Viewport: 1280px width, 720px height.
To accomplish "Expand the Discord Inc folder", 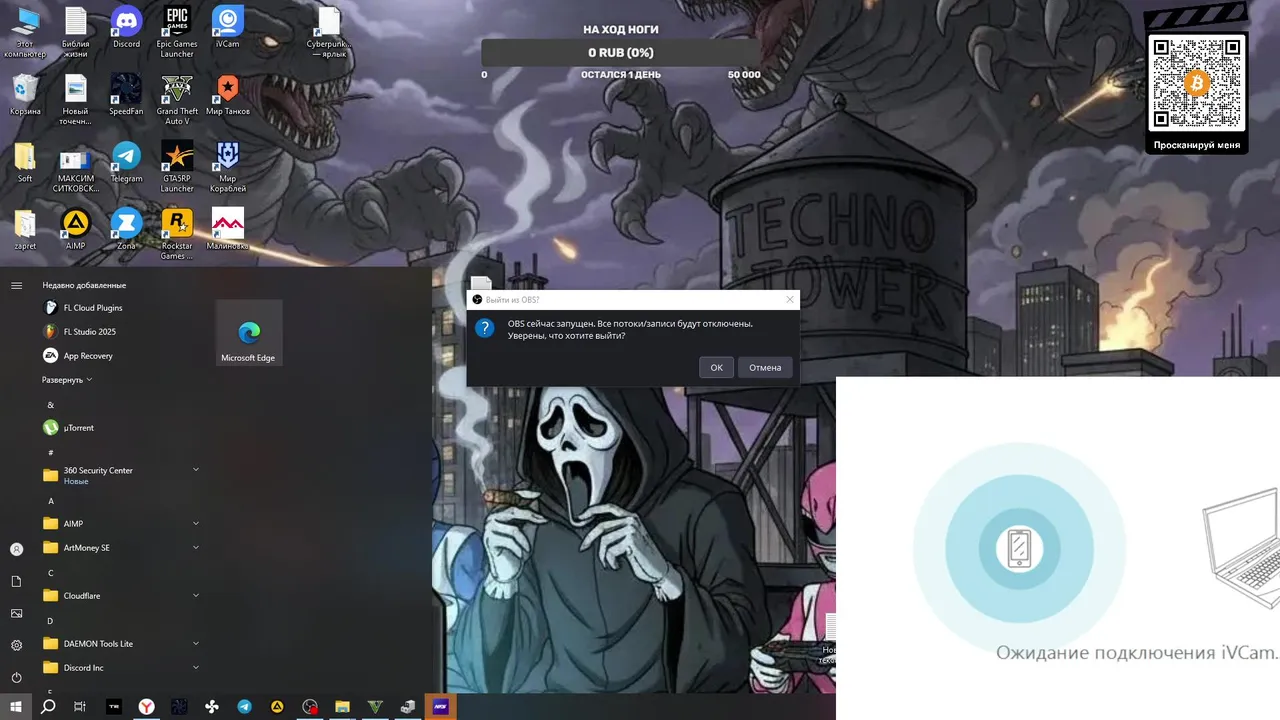I will tap(120, 667).
